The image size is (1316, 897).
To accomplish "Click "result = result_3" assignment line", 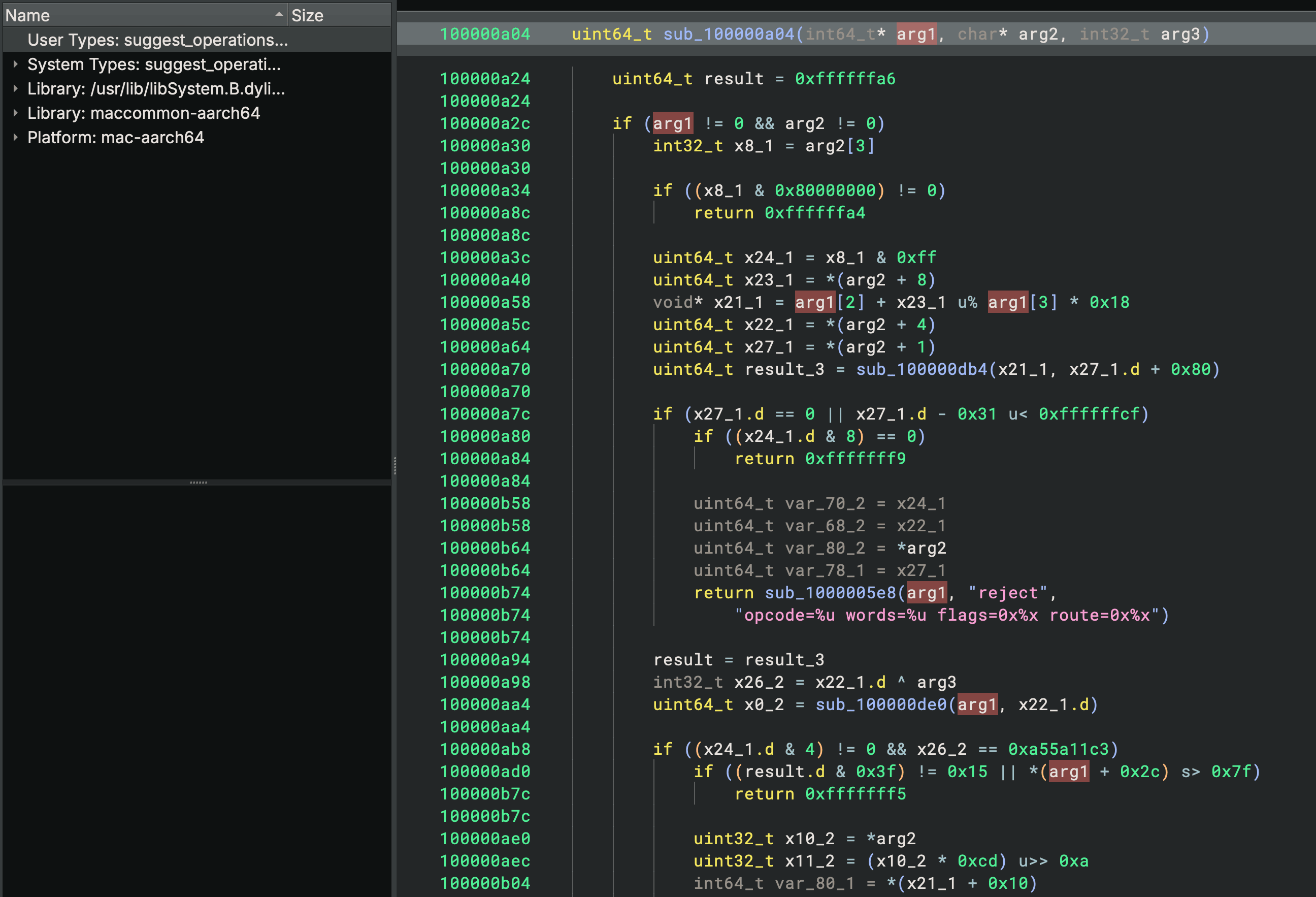I will point(739,660).
